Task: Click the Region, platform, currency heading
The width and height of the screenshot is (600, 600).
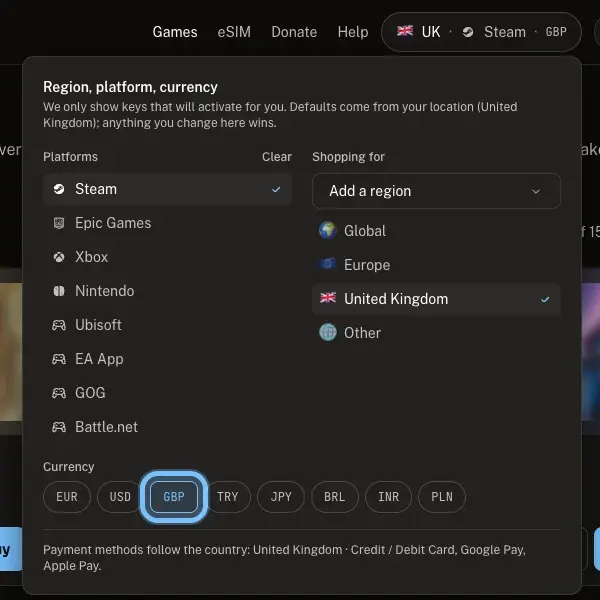Action: [x=130, y=87]
